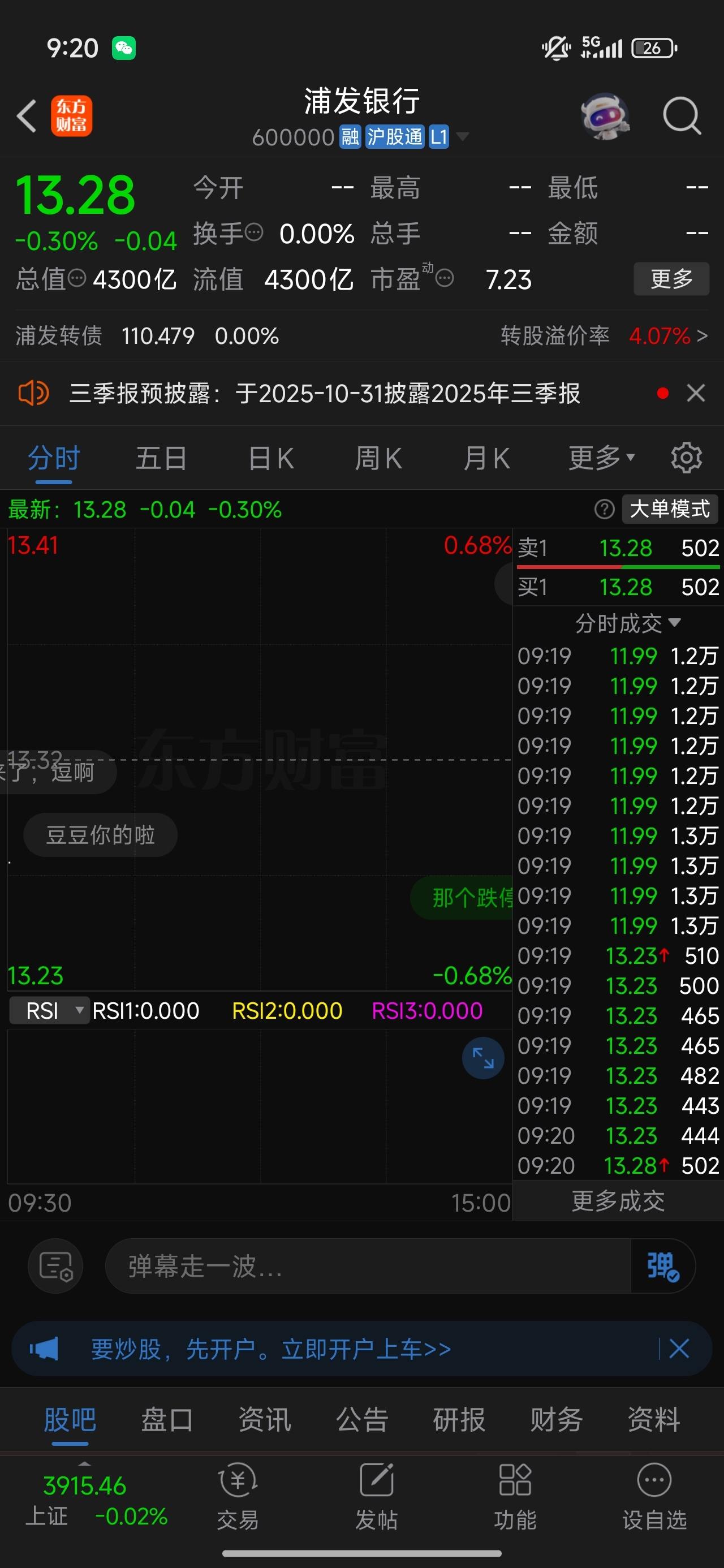Open the 更多 chart period dropdown
The width and height of the screenshot is (724, 1568).
pyautogui.click(x=602, y=458)
